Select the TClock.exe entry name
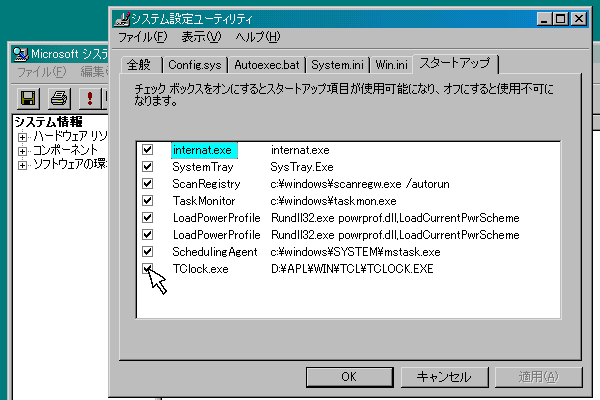This screenshot has height=400, width=600. point(201,269)
